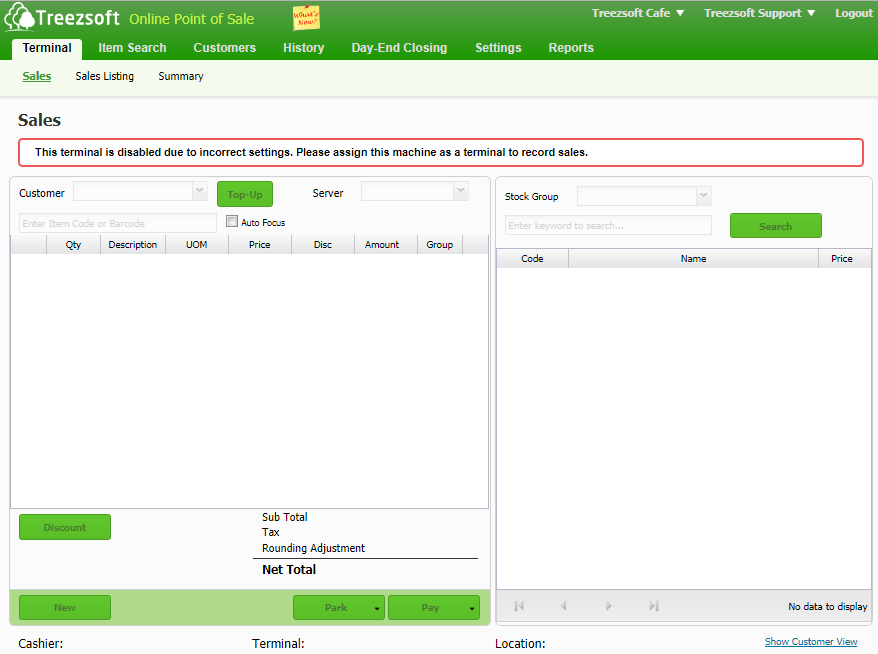Click the 'Sub Total' label

(x=284, y=517)
